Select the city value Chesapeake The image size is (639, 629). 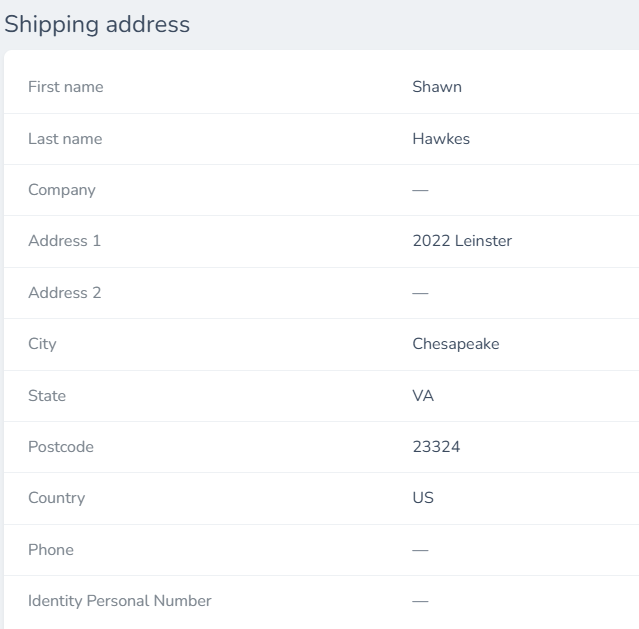click(456, 344)
